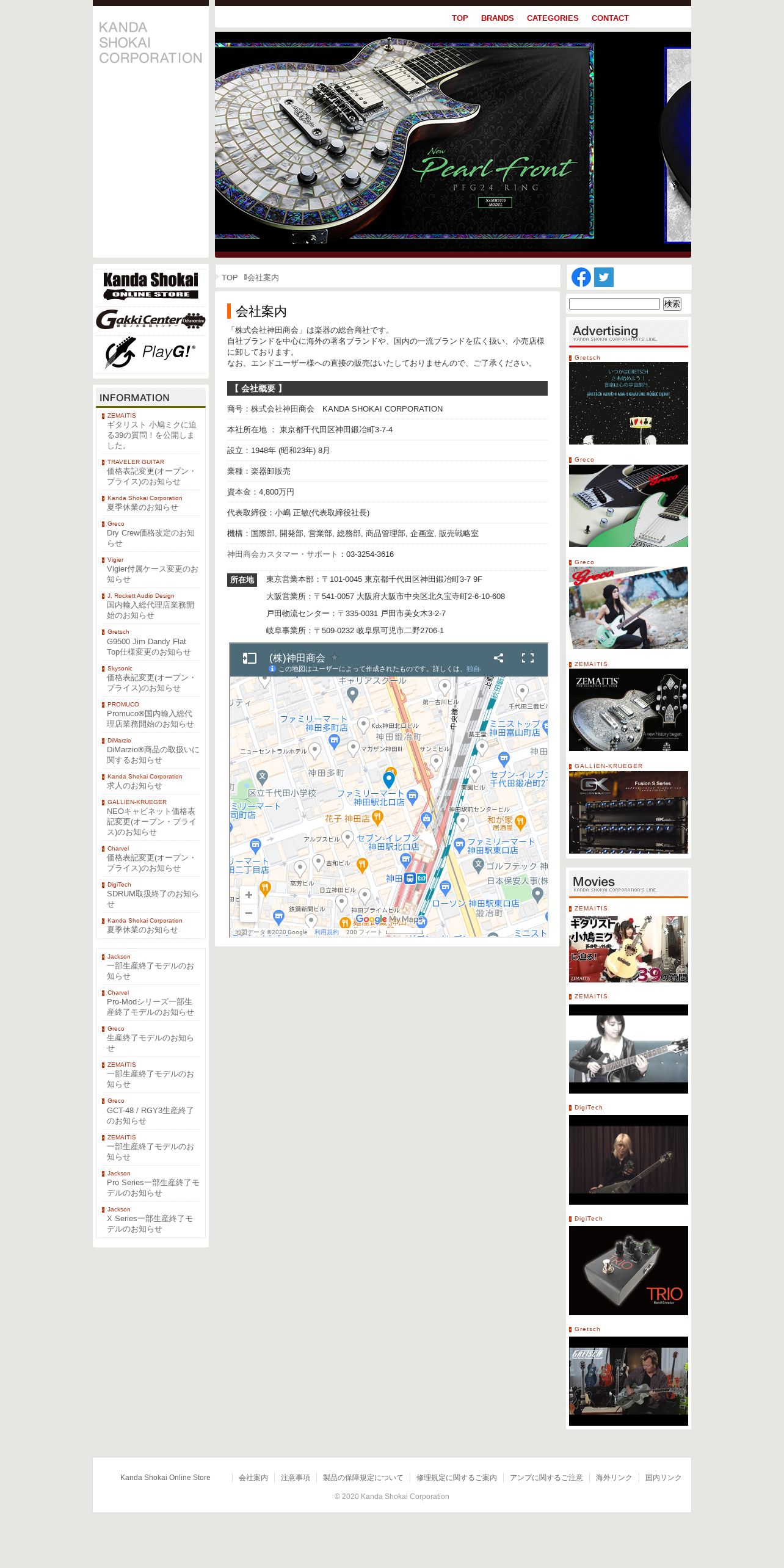Open Jackson X Series discontinued notice
784x1568 pixels.
[150, 1224]
